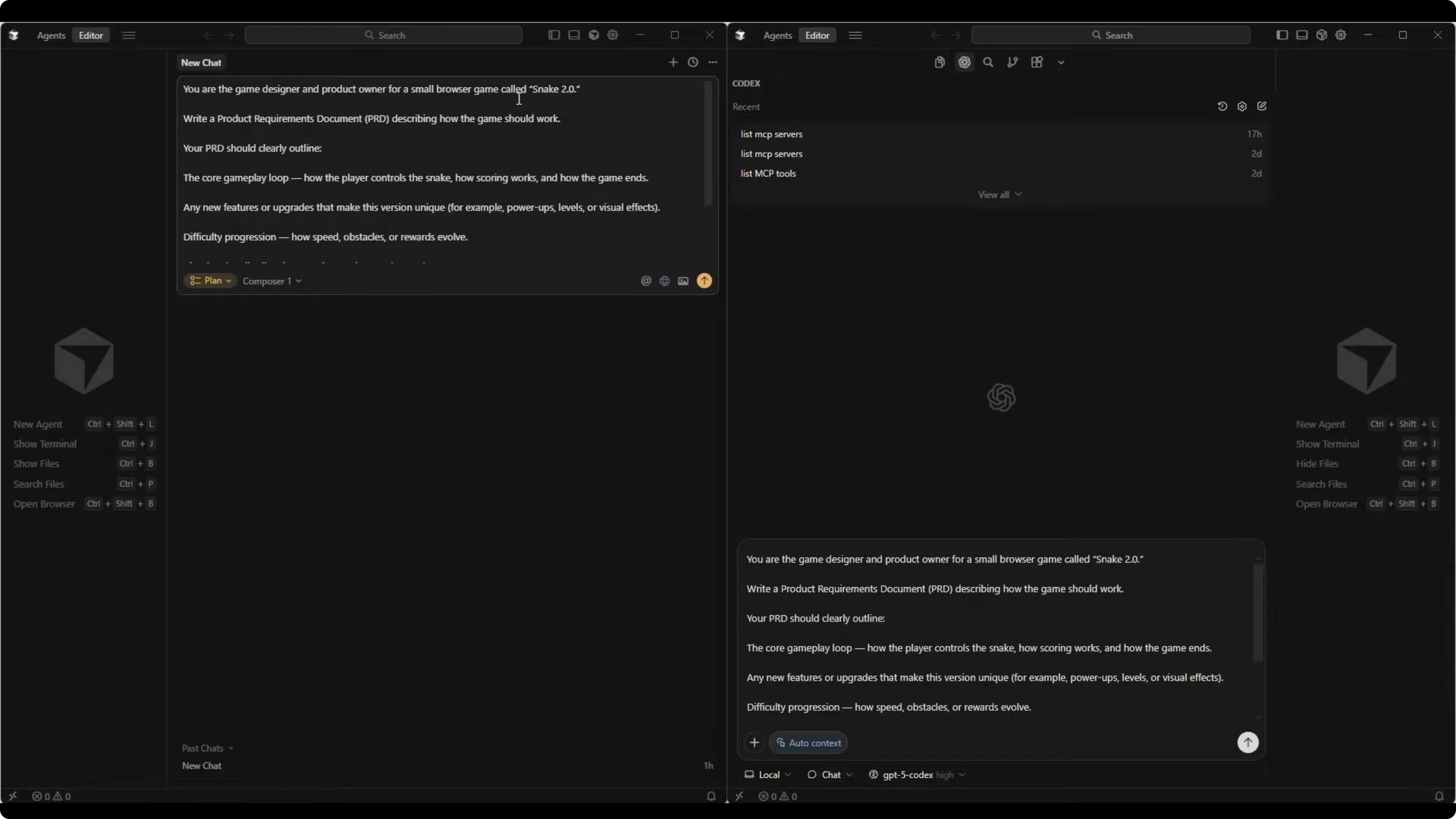The image size is (1456, 819).
Task: Select Editor tab in right window
Action: click(817, 35)
